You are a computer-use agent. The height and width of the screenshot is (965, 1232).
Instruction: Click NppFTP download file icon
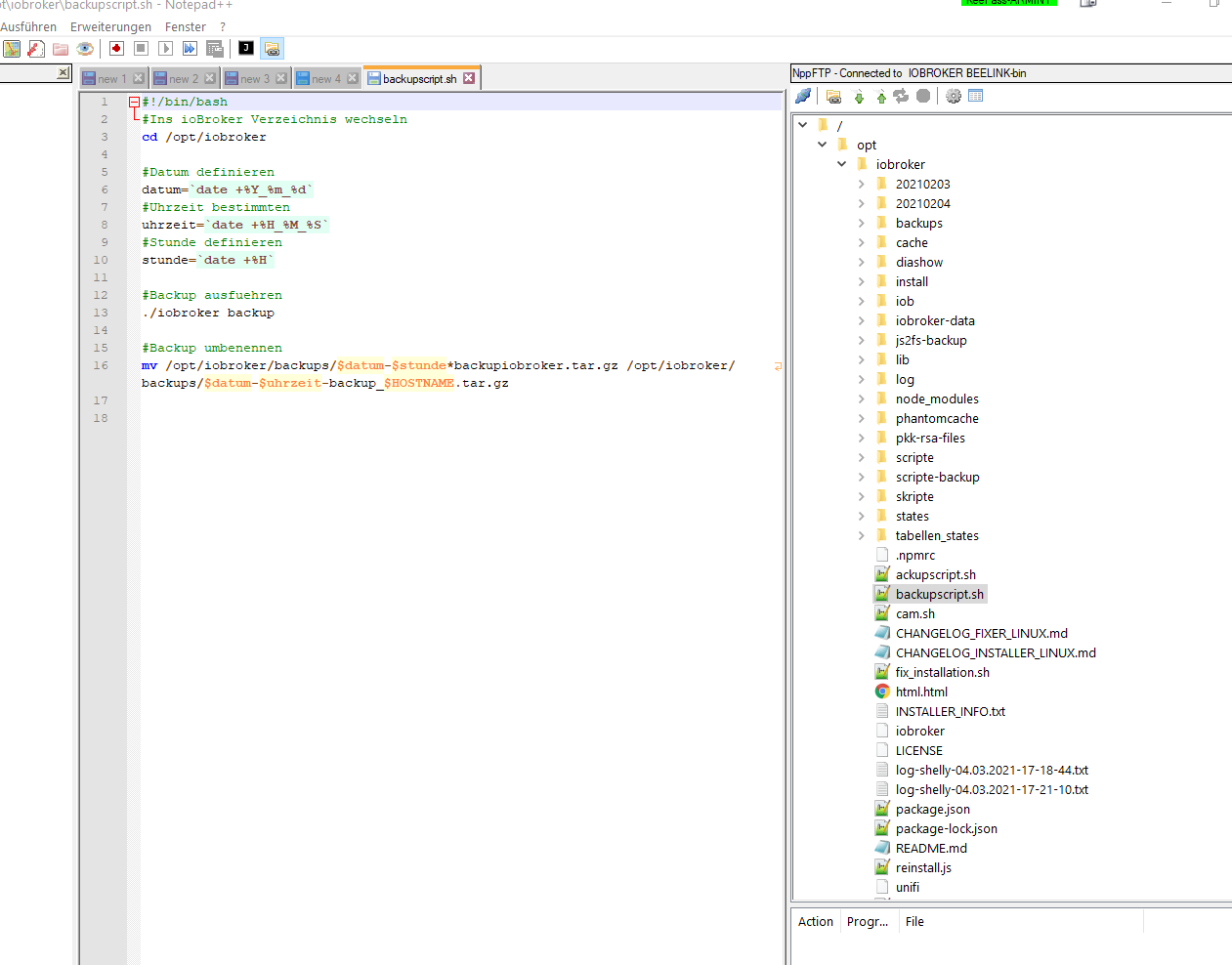click(x=859, y=96)
